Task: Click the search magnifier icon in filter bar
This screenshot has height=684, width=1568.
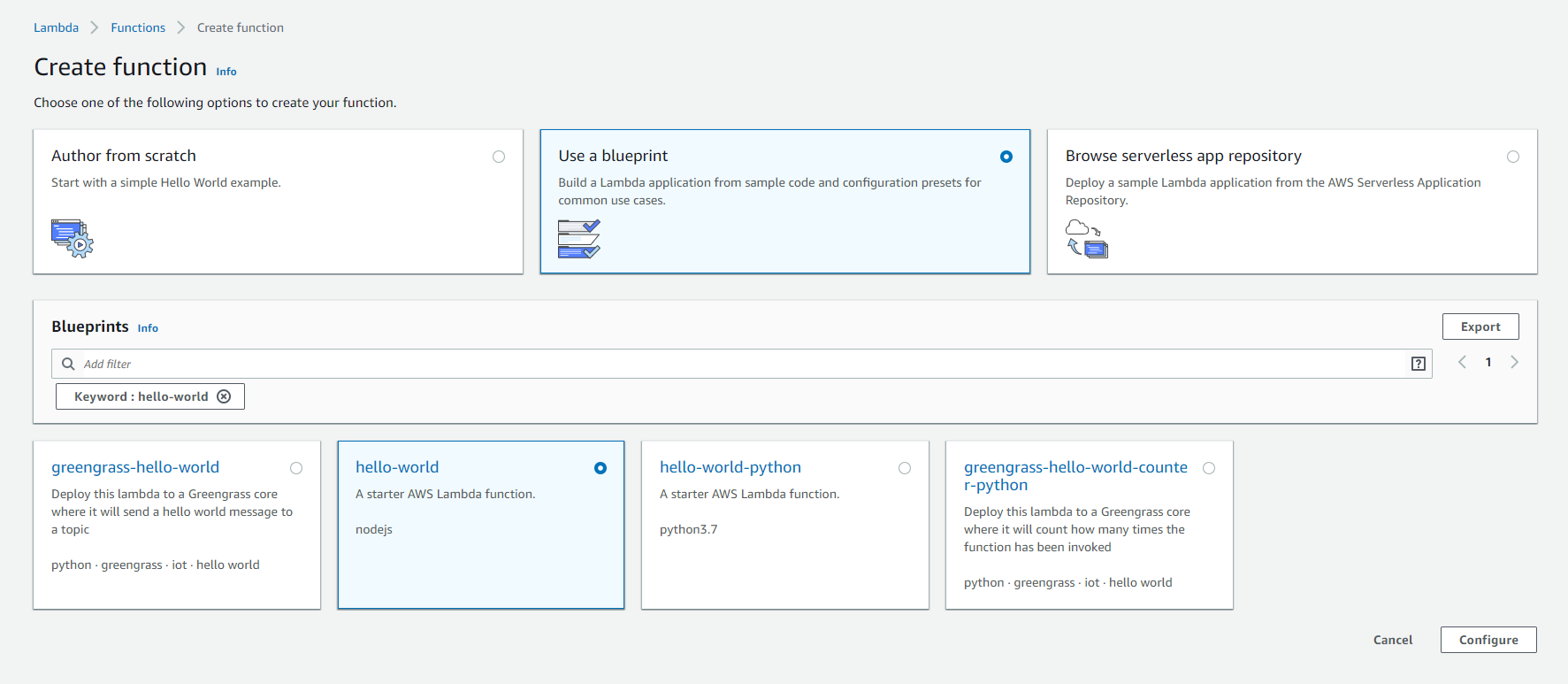Action: (68, 364)
